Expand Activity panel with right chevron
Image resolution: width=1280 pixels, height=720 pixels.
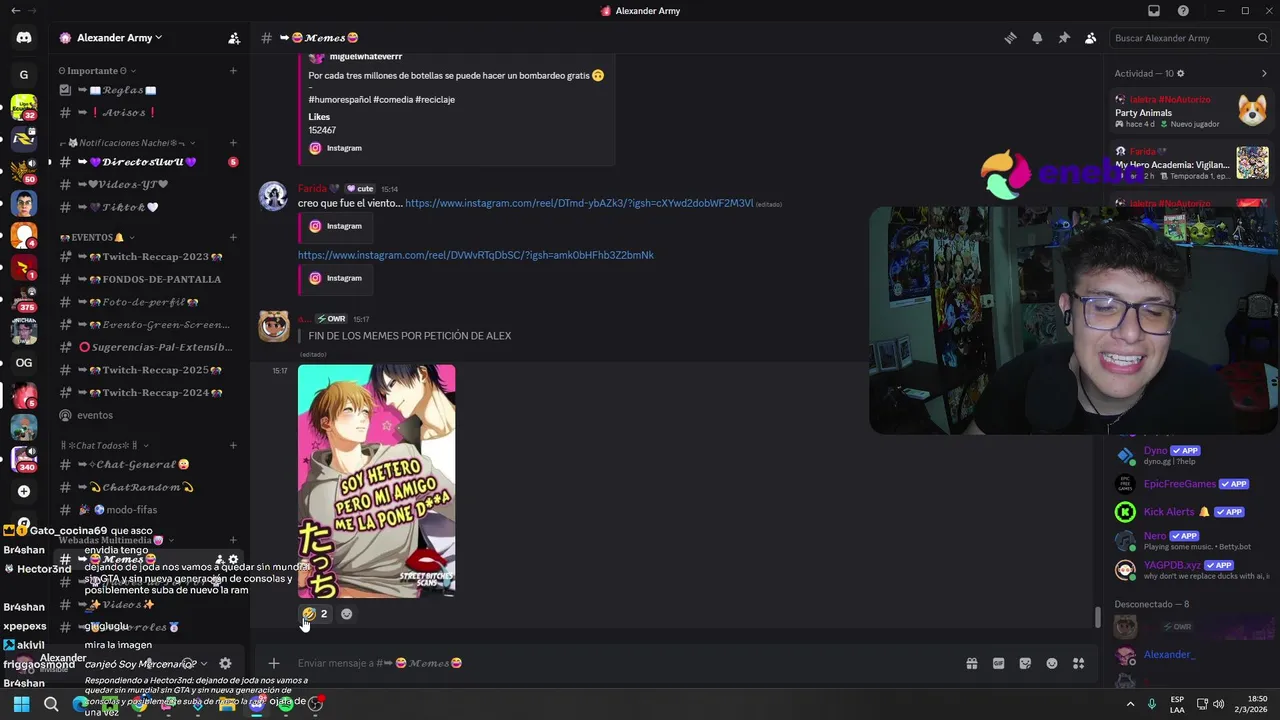pos(1264,73)
